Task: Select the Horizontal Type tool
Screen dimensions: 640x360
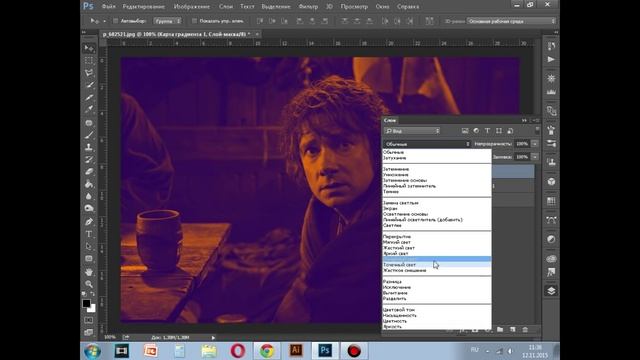Action: pos(89,234)
